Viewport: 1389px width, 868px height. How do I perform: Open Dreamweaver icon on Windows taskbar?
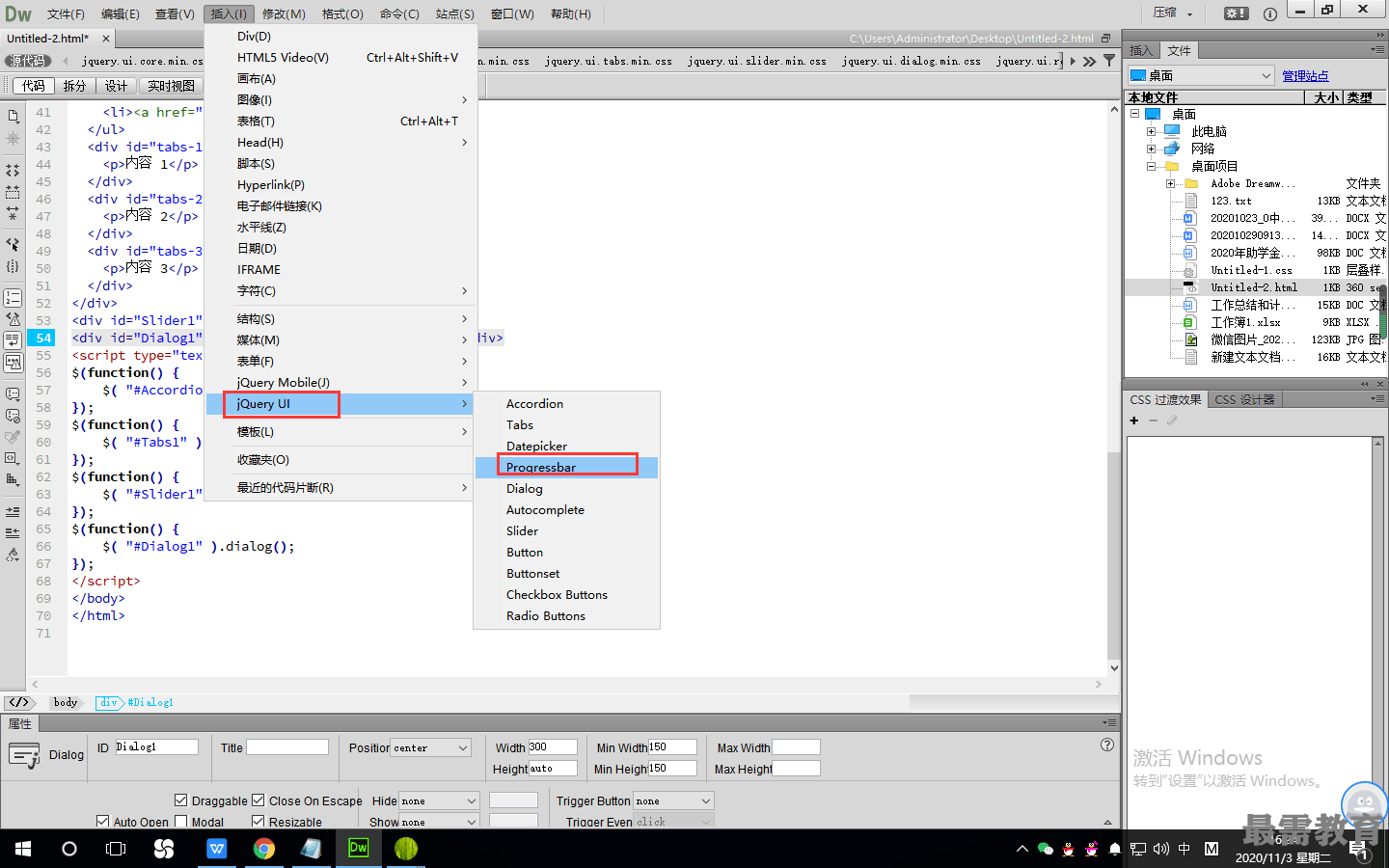click(358, 848)
